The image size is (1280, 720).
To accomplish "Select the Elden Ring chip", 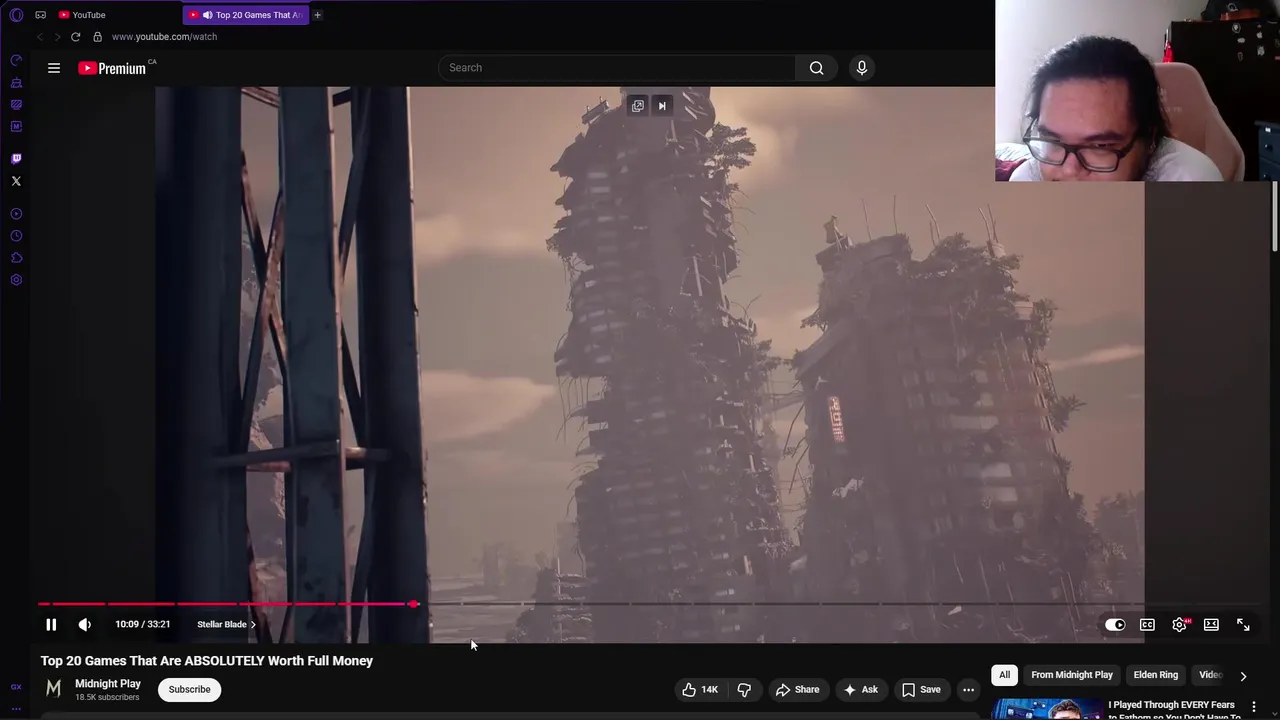I will [x=1155, y=675].
